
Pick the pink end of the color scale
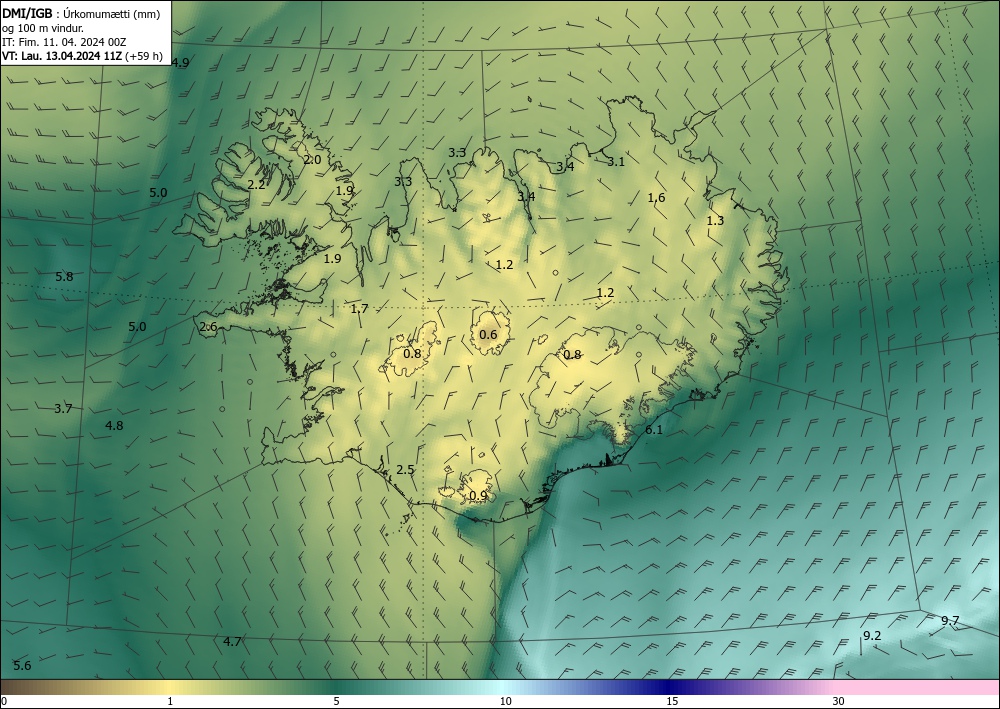(918, 687)
